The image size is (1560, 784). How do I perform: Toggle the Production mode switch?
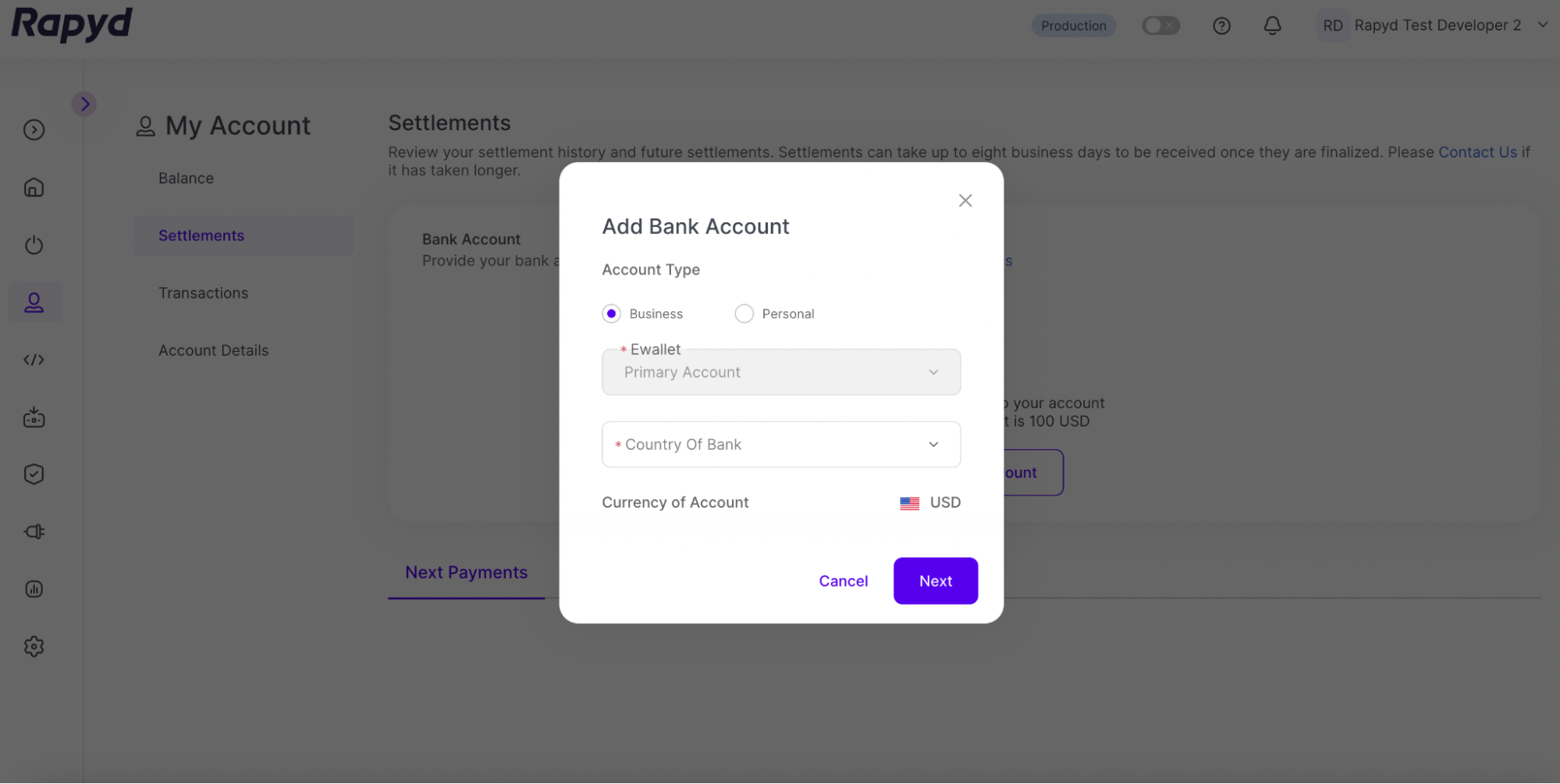pyautogui.click(x=1160, y=26)
